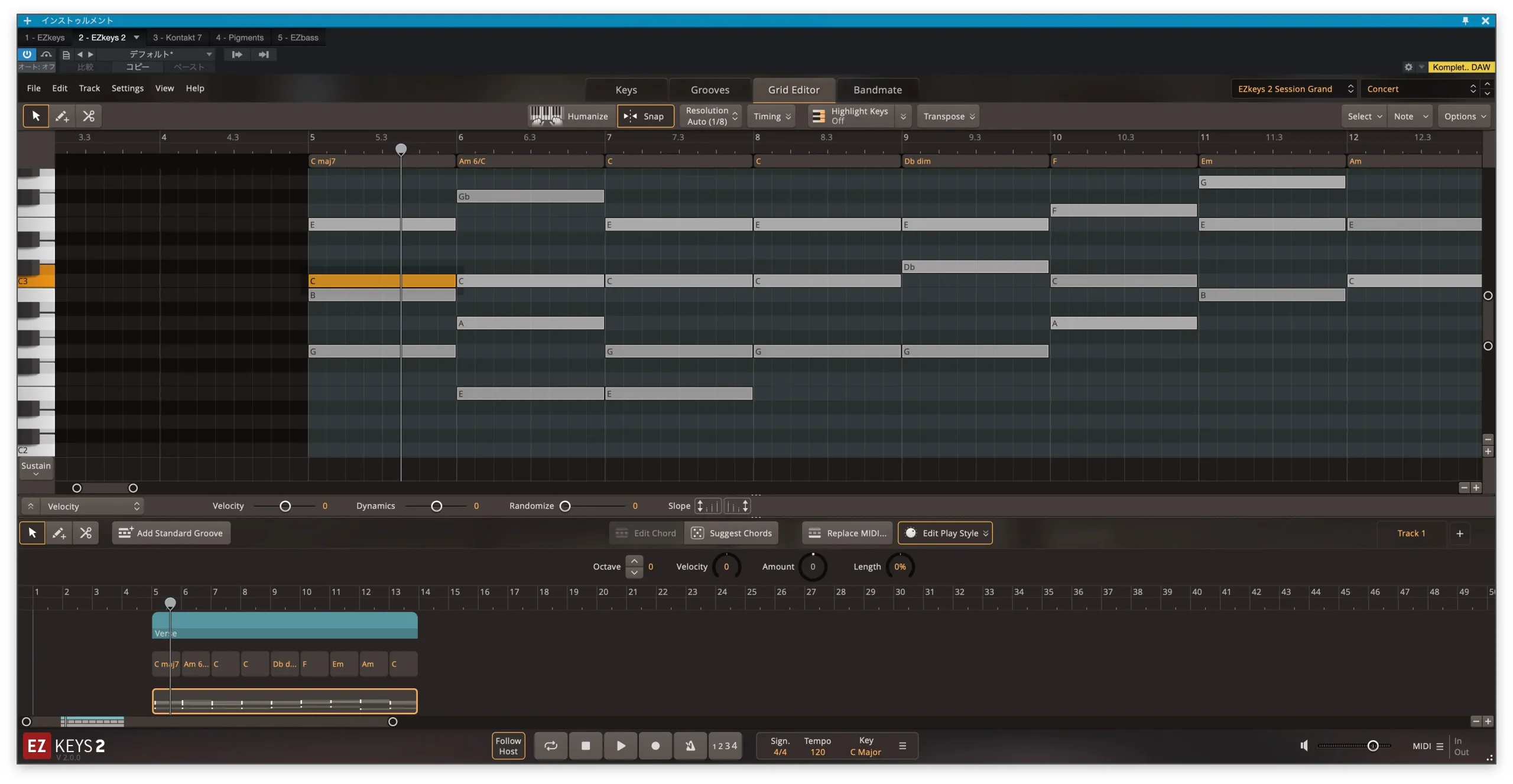Screen dimensions: 1513x784
Task: Click the plugin power bypass icon
Action: tap(27, 54)
